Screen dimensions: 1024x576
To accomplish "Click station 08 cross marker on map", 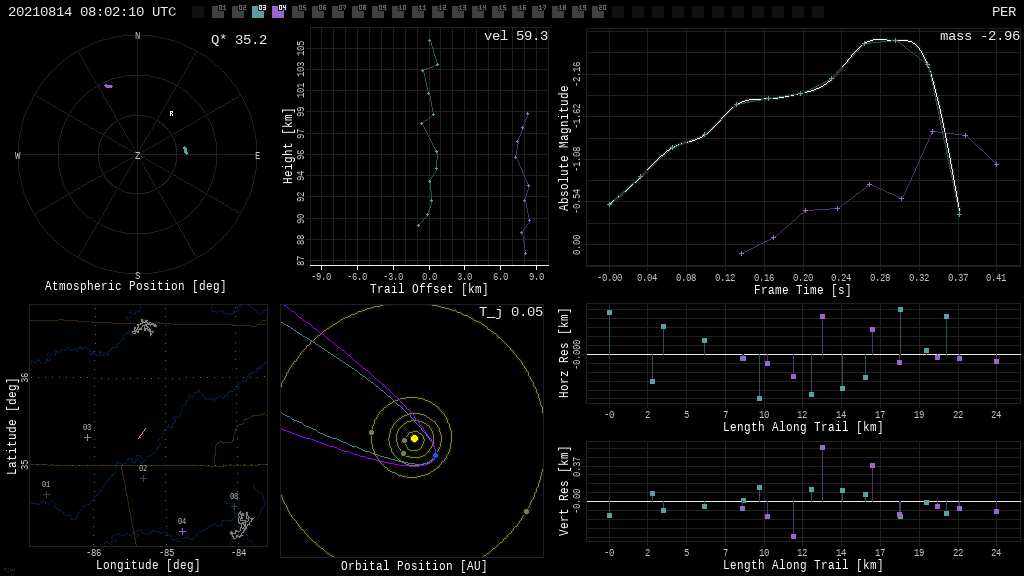I will click(234, 506).
